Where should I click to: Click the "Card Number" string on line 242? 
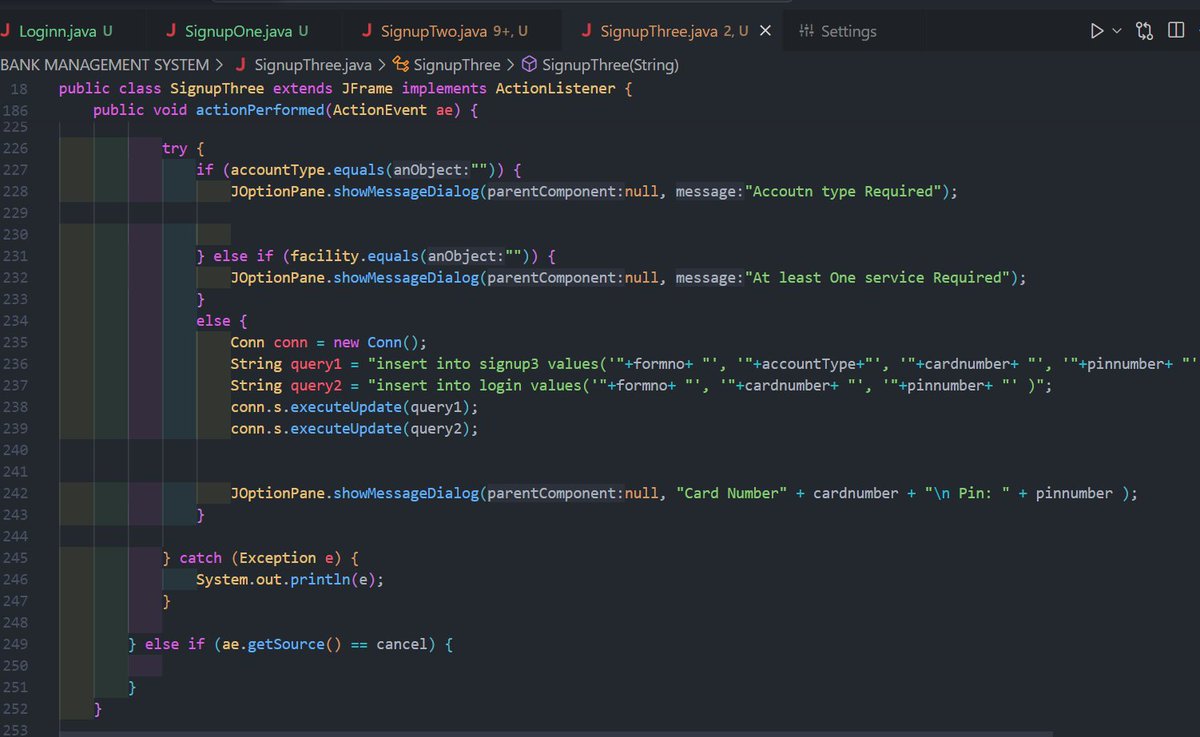coord(734,493)
